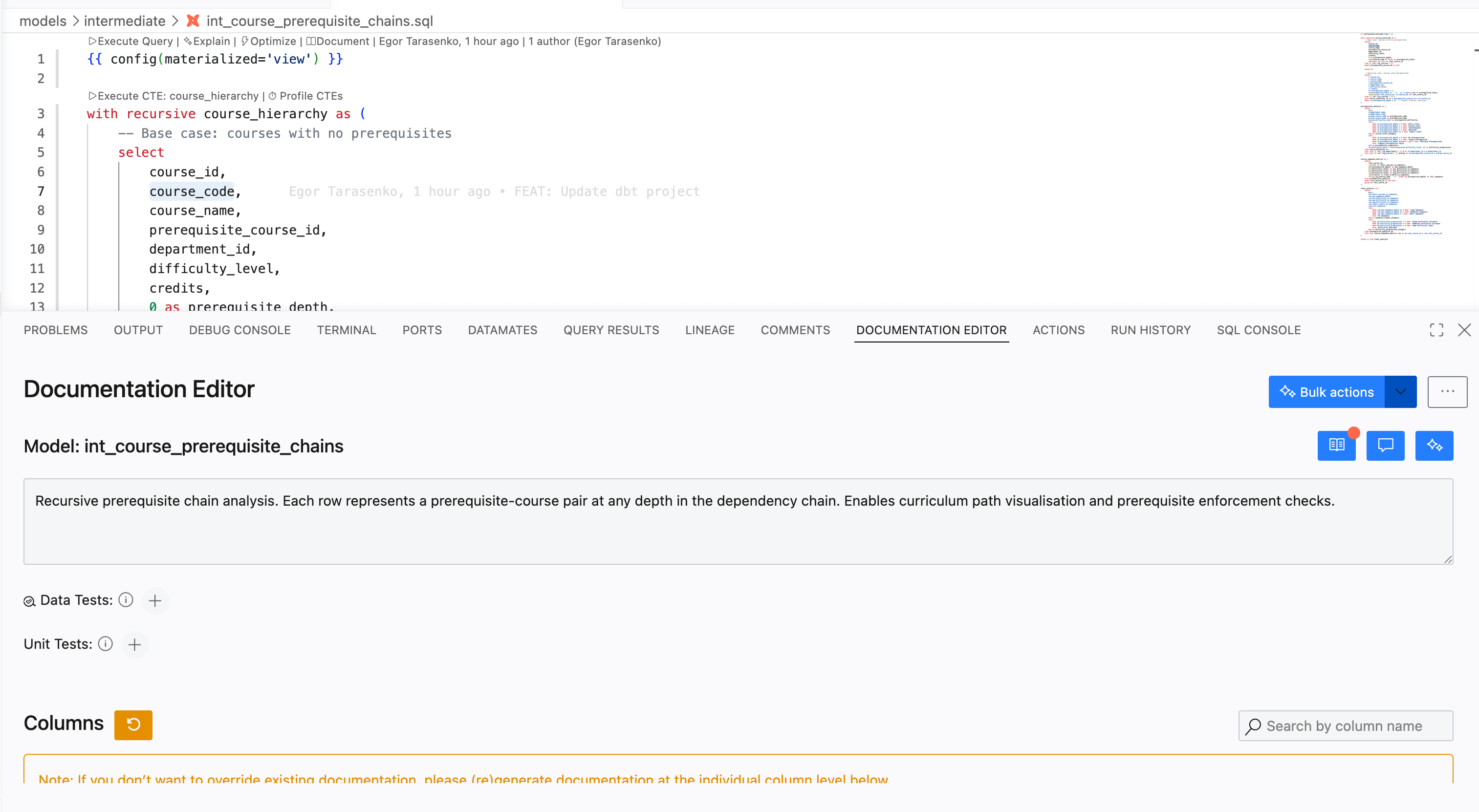Click line number 3 in the gutter
Viewport: 1479px width, 812px height.
41,114
